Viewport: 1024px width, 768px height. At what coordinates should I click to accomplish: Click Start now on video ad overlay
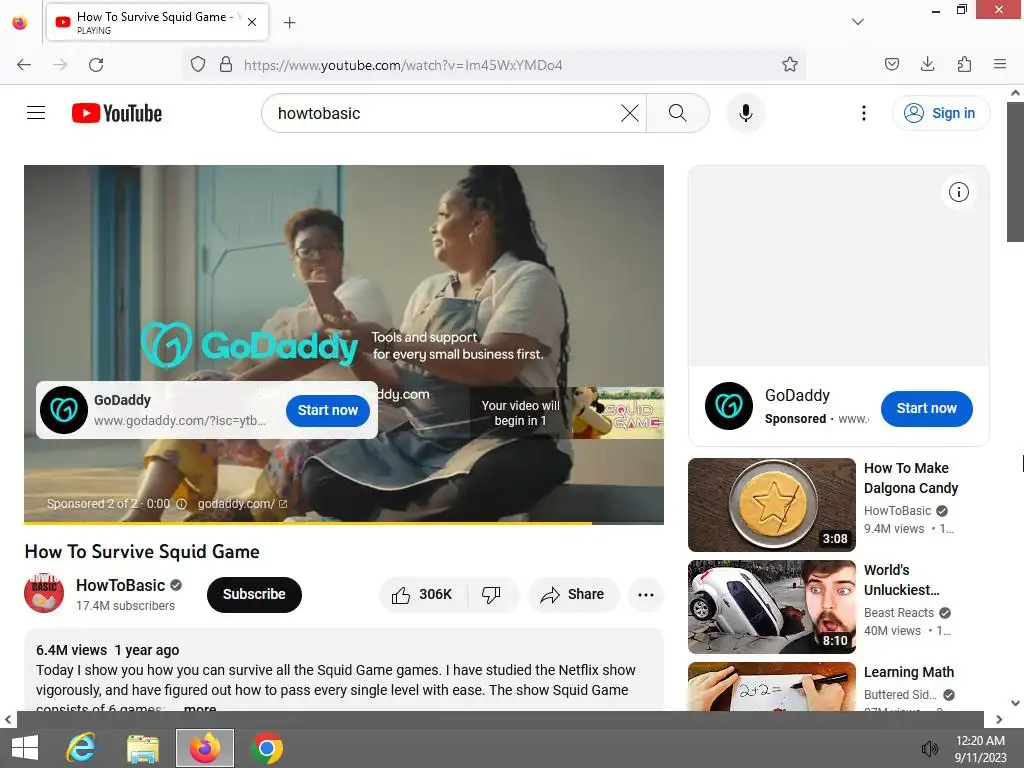tap(328, 410)
